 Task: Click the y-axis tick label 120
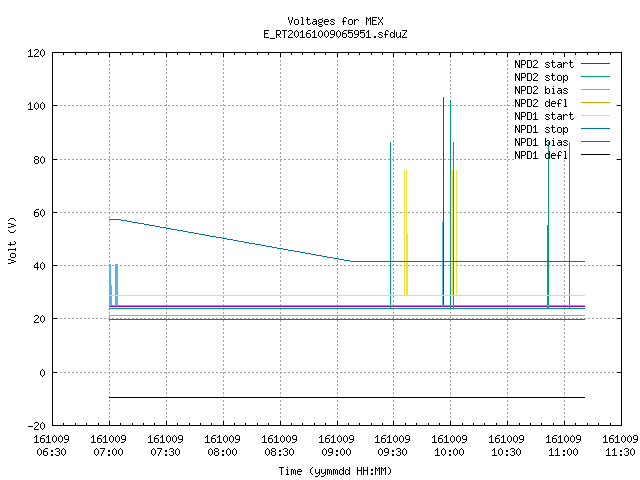point(36,53)
